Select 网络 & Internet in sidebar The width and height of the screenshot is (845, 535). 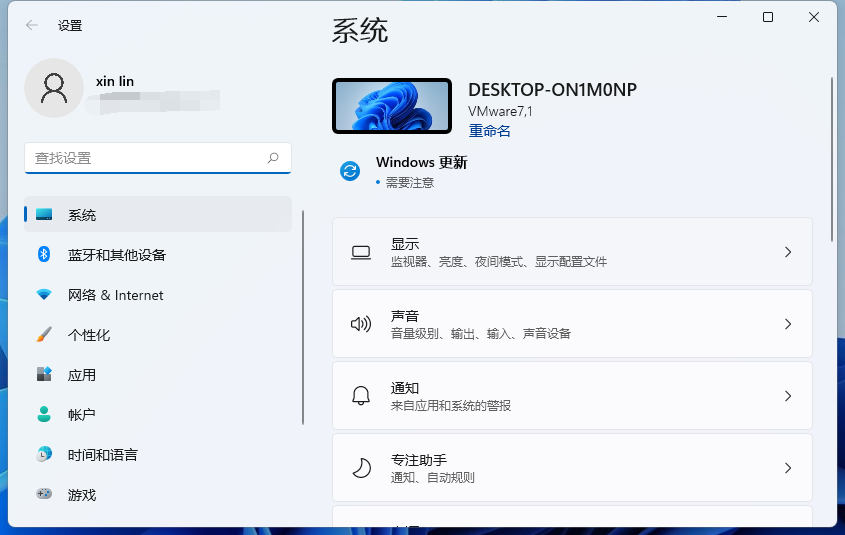pyautogui.click(x=115, y=295)
